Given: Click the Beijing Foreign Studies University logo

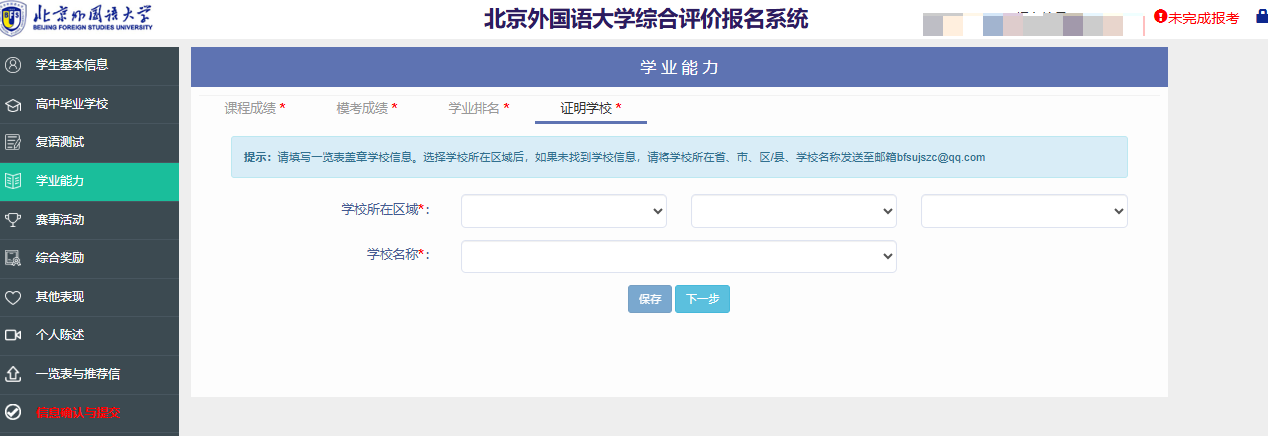Looking at the screenshot, I should pyautogui.click(x=78, y=19).
